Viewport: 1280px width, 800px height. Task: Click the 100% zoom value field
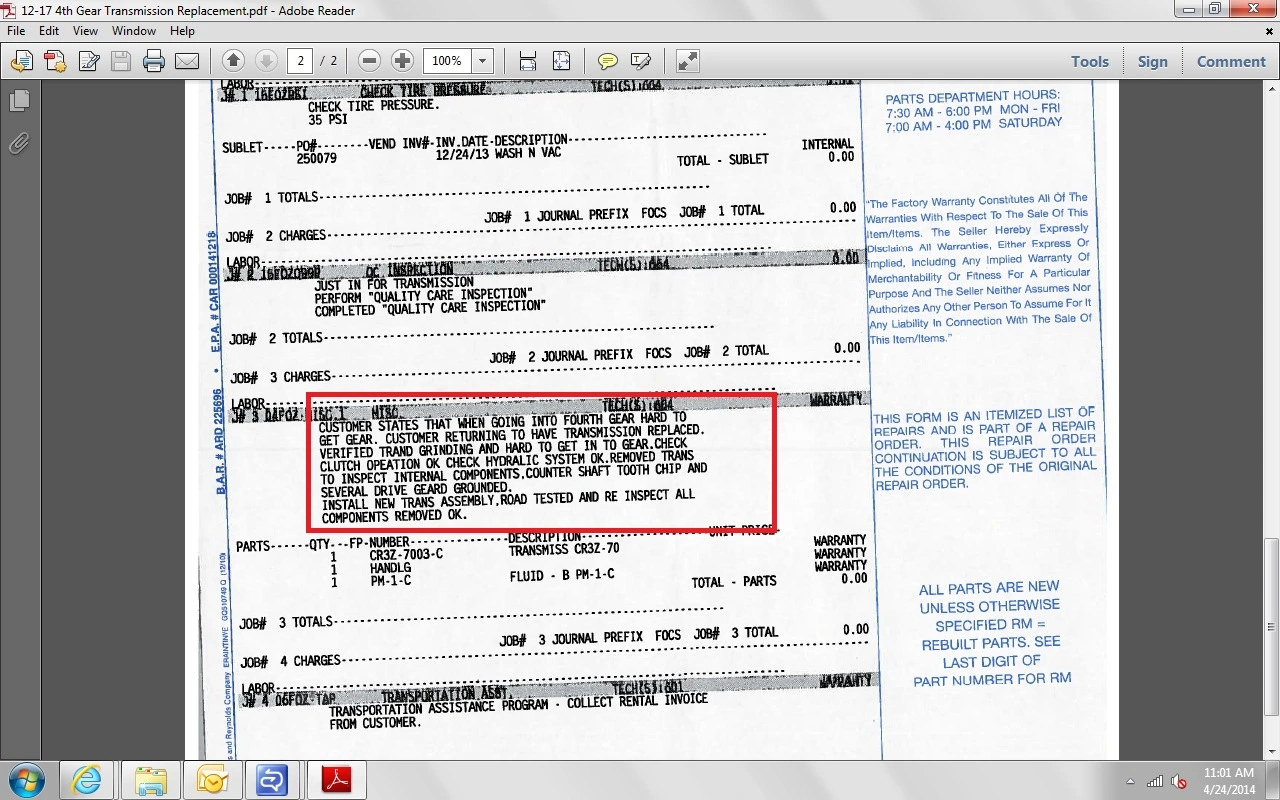[447, 61]
